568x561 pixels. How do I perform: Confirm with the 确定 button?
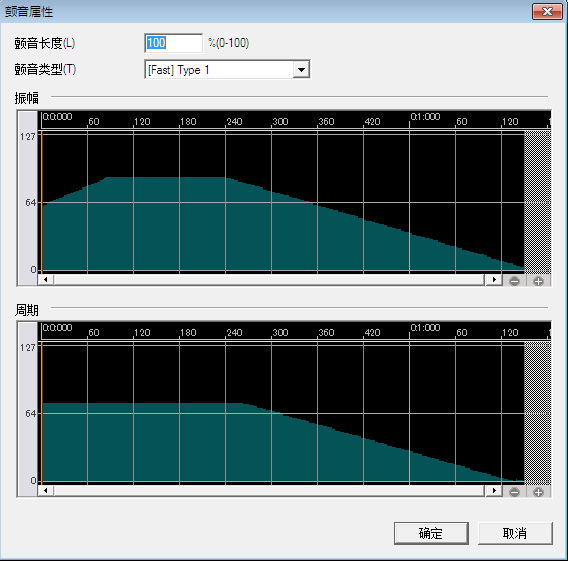coord(431,533)
